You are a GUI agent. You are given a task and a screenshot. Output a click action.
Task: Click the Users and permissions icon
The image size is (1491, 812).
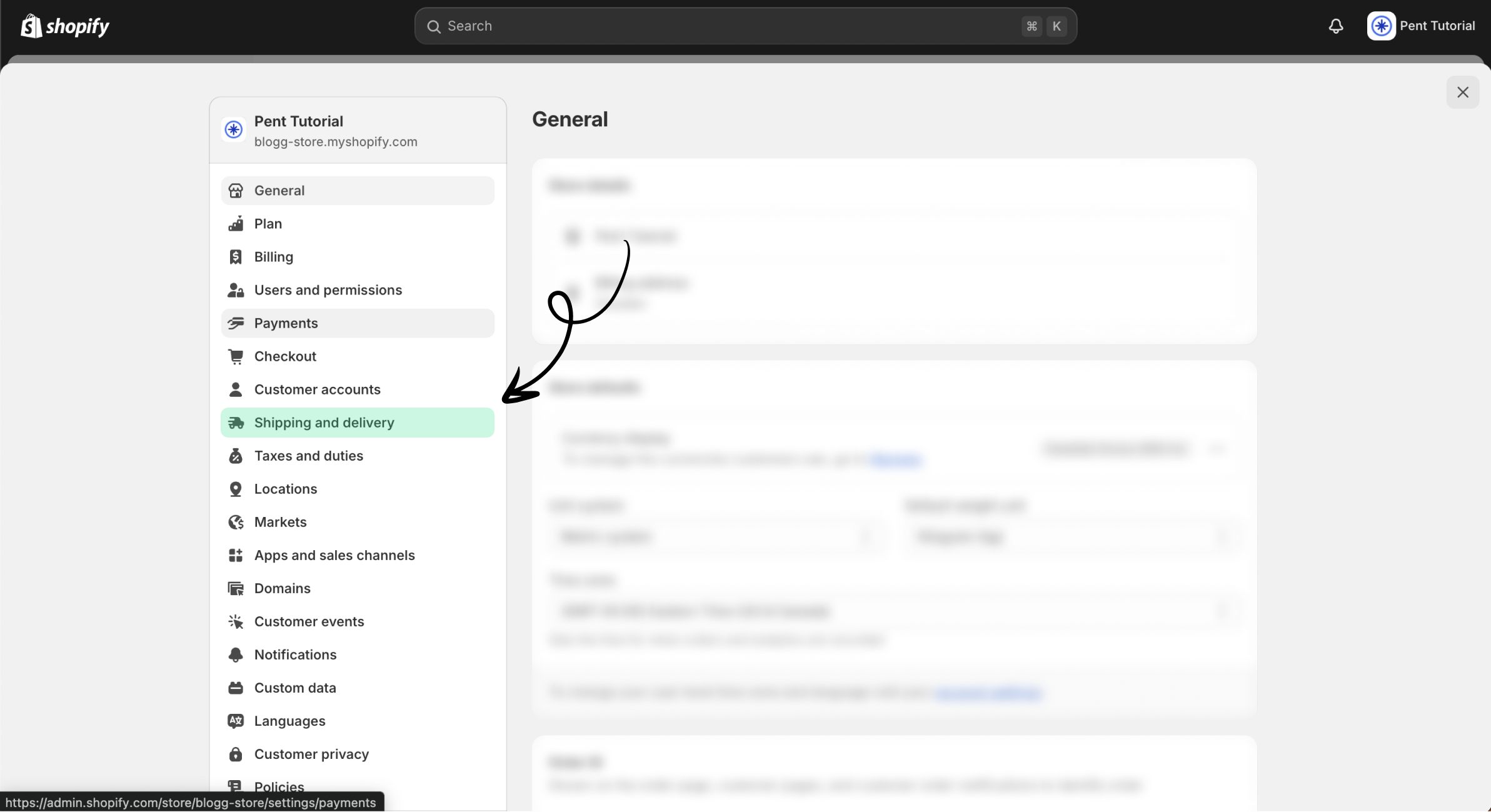coord(236,290)
